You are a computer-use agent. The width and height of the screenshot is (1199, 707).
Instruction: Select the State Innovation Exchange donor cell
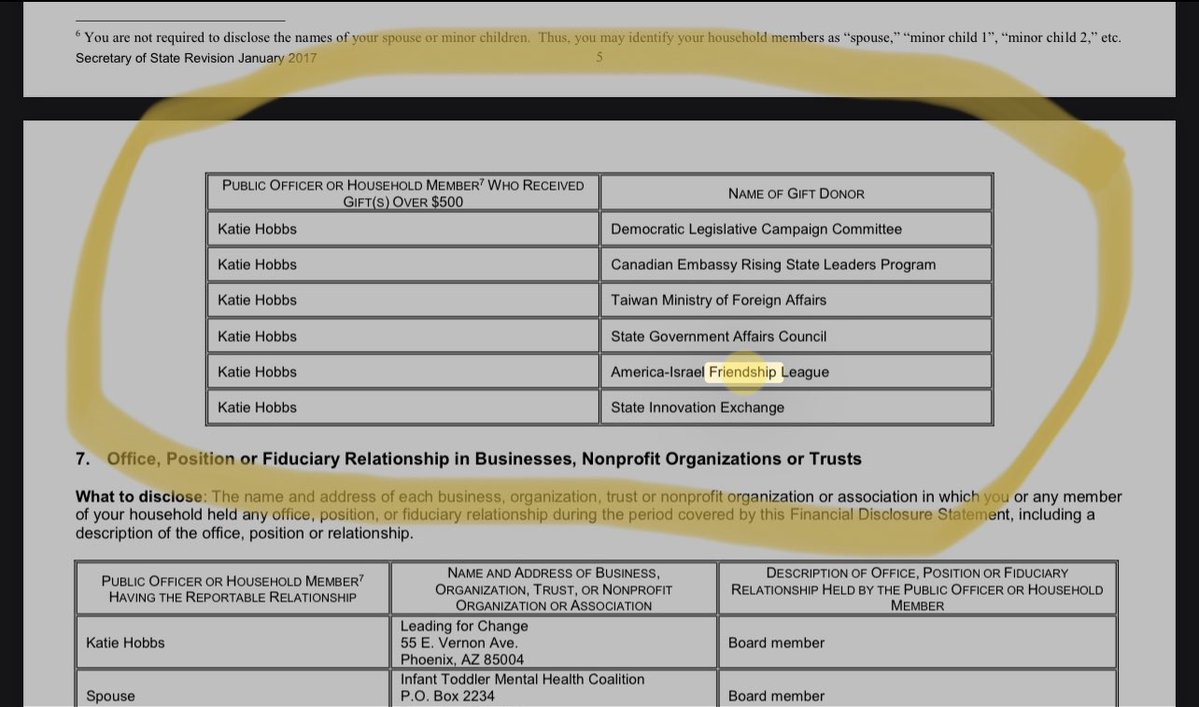point(697,407)
